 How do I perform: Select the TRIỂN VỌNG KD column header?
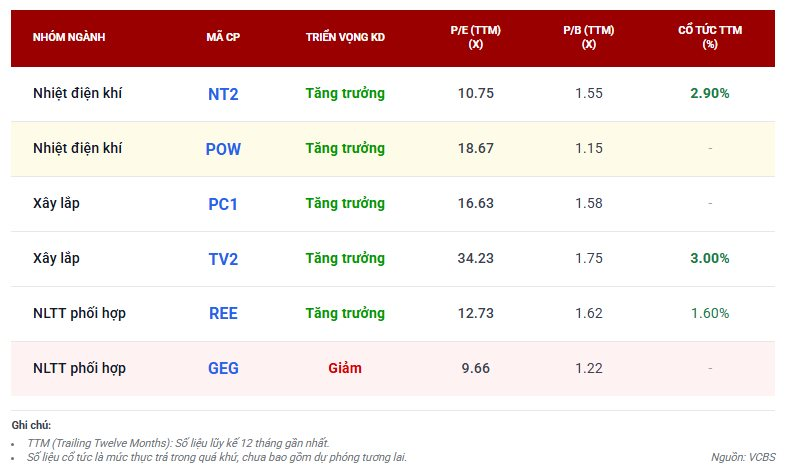click(345, 38)
